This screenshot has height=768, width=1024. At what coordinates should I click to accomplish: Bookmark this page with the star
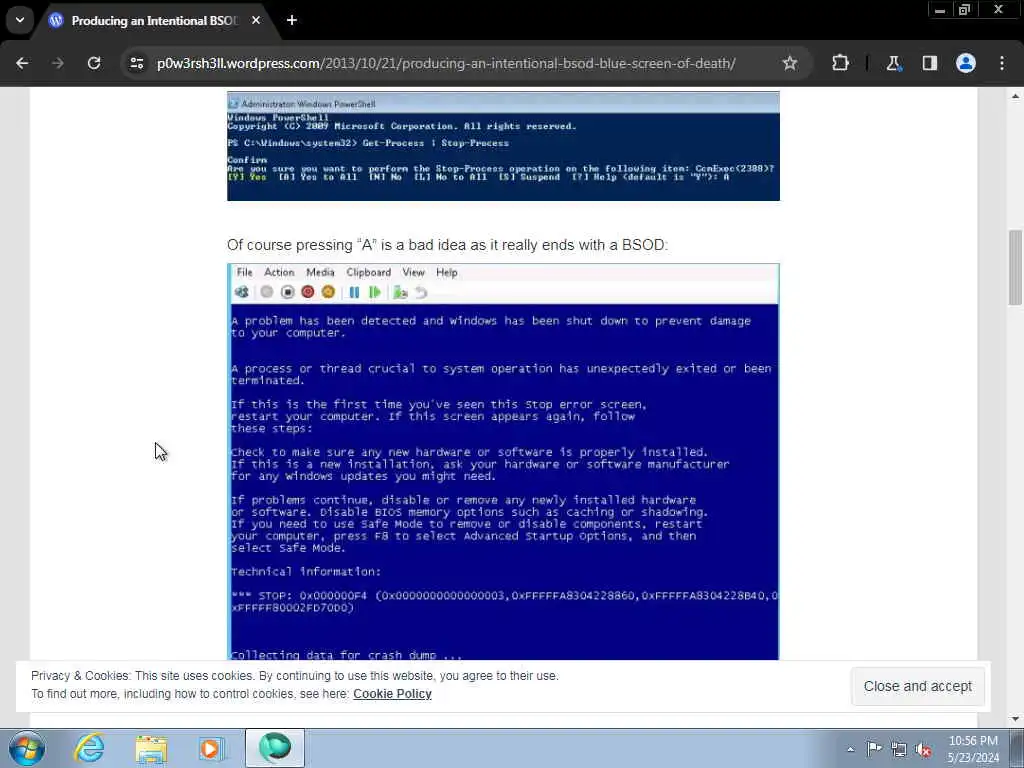click(790, 63)
